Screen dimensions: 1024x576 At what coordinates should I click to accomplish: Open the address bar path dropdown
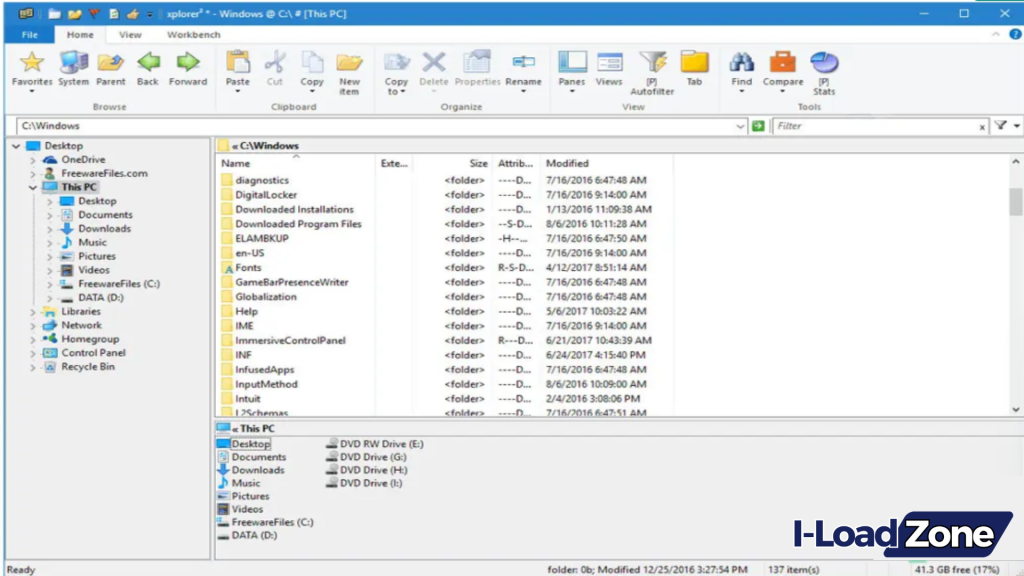click(740, 126)
